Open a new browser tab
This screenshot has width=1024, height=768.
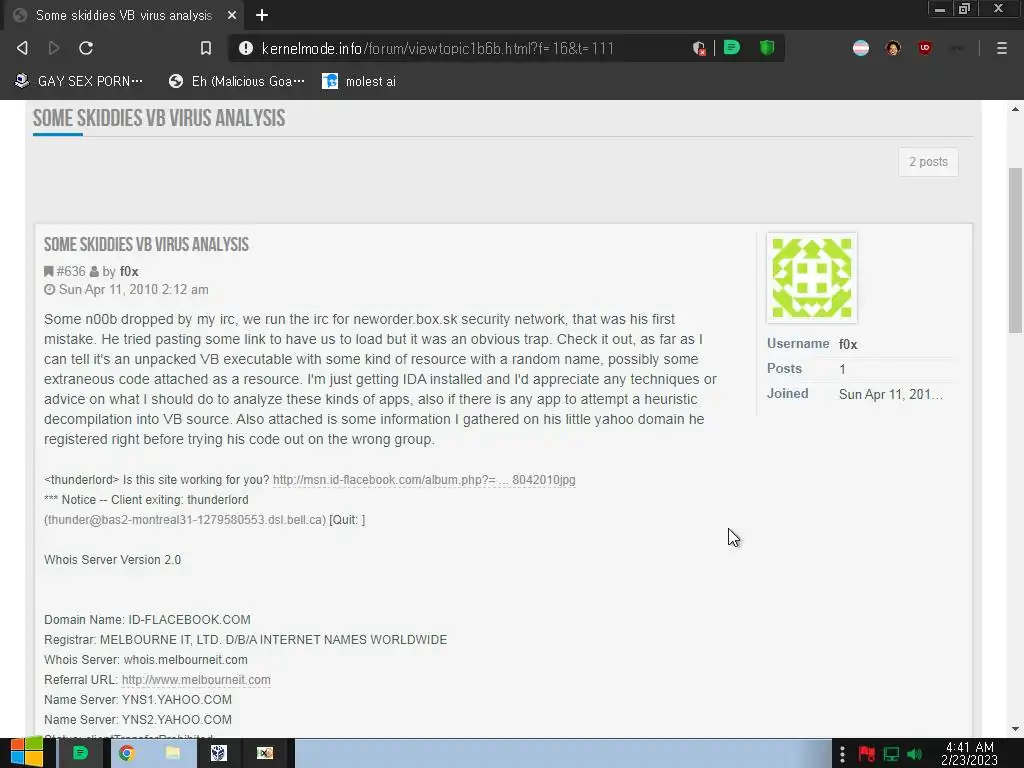pos(262,15)
